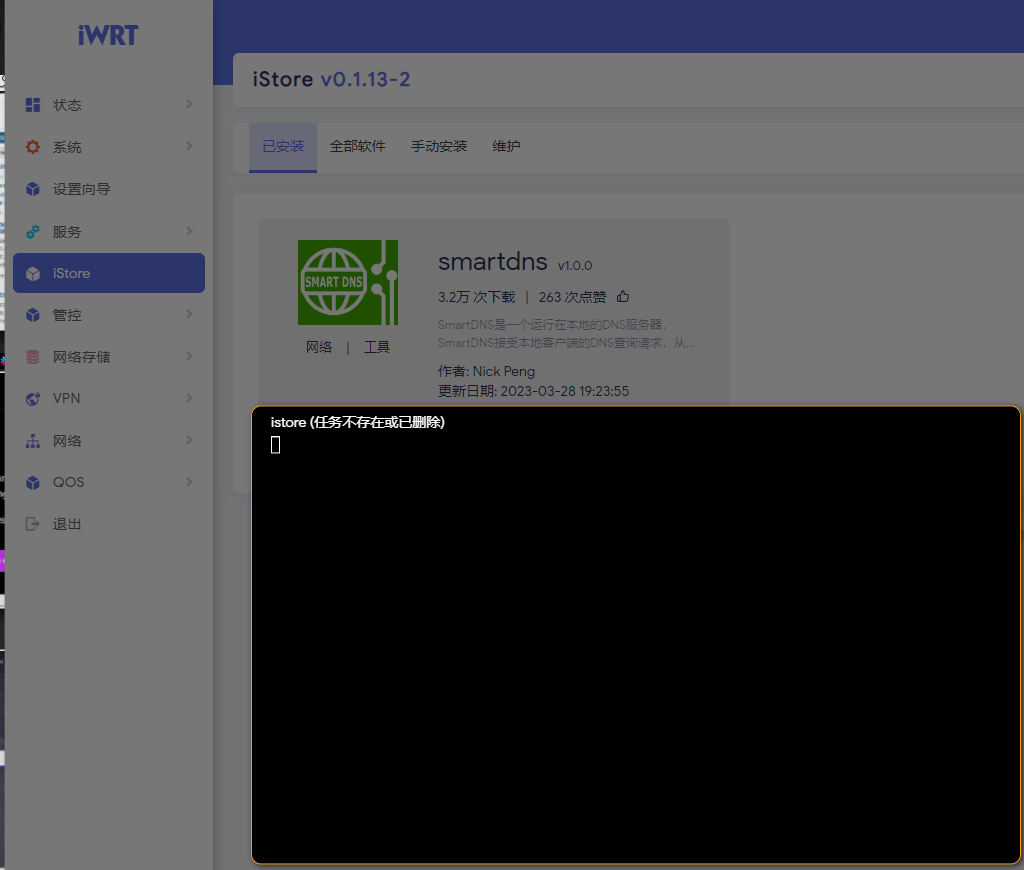This screenshot has height=870, width=1024.
Task: Give smartdns a thumbs-up like
Action: click(623, 296)
